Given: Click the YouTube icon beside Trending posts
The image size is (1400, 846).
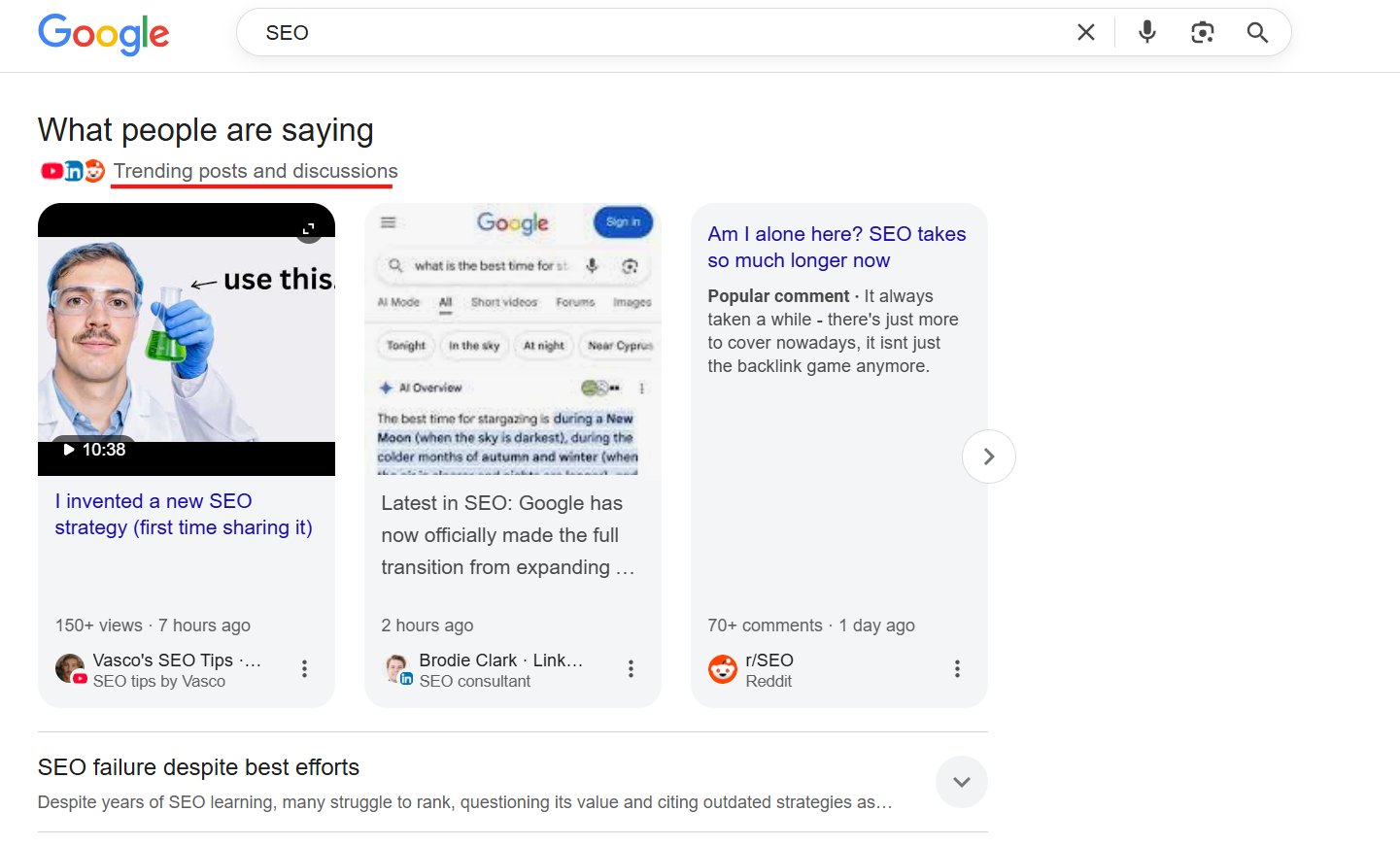Looking at the screenshot, I should click(51, 170).
